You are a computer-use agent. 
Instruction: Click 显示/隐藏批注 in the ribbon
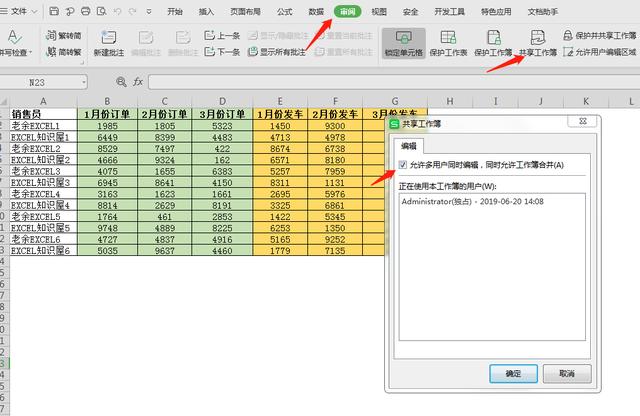coord(278,36)
